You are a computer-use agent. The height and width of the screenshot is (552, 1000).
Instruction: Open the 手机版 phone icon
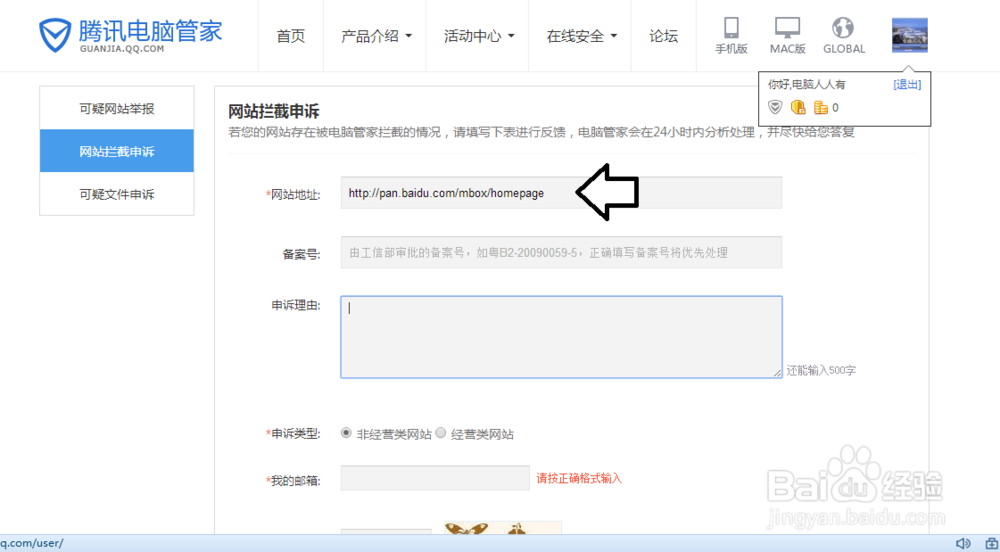(x=731, y=28)
